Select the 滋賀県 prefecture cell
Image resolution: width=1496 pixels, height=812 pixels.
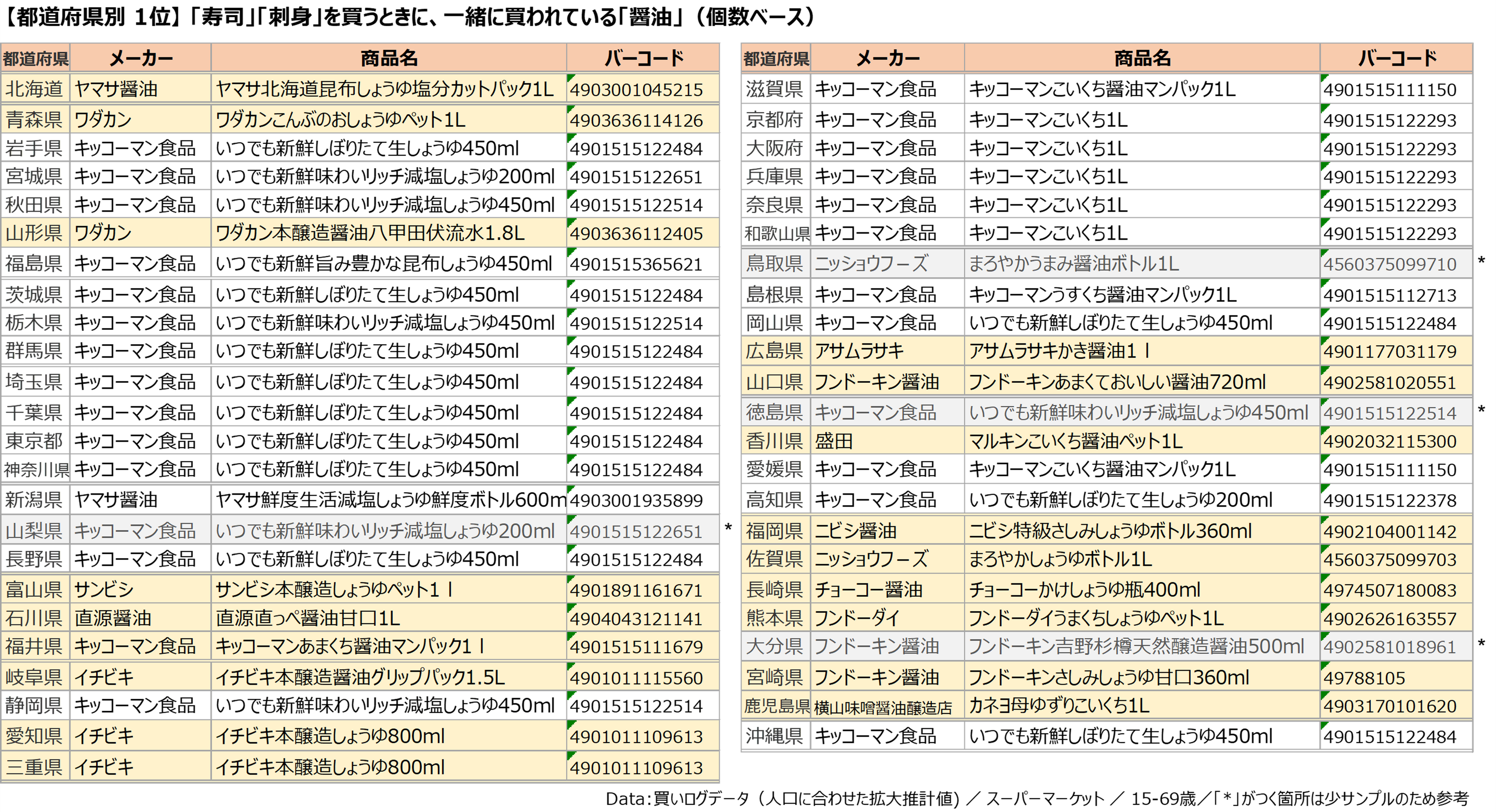775,89
